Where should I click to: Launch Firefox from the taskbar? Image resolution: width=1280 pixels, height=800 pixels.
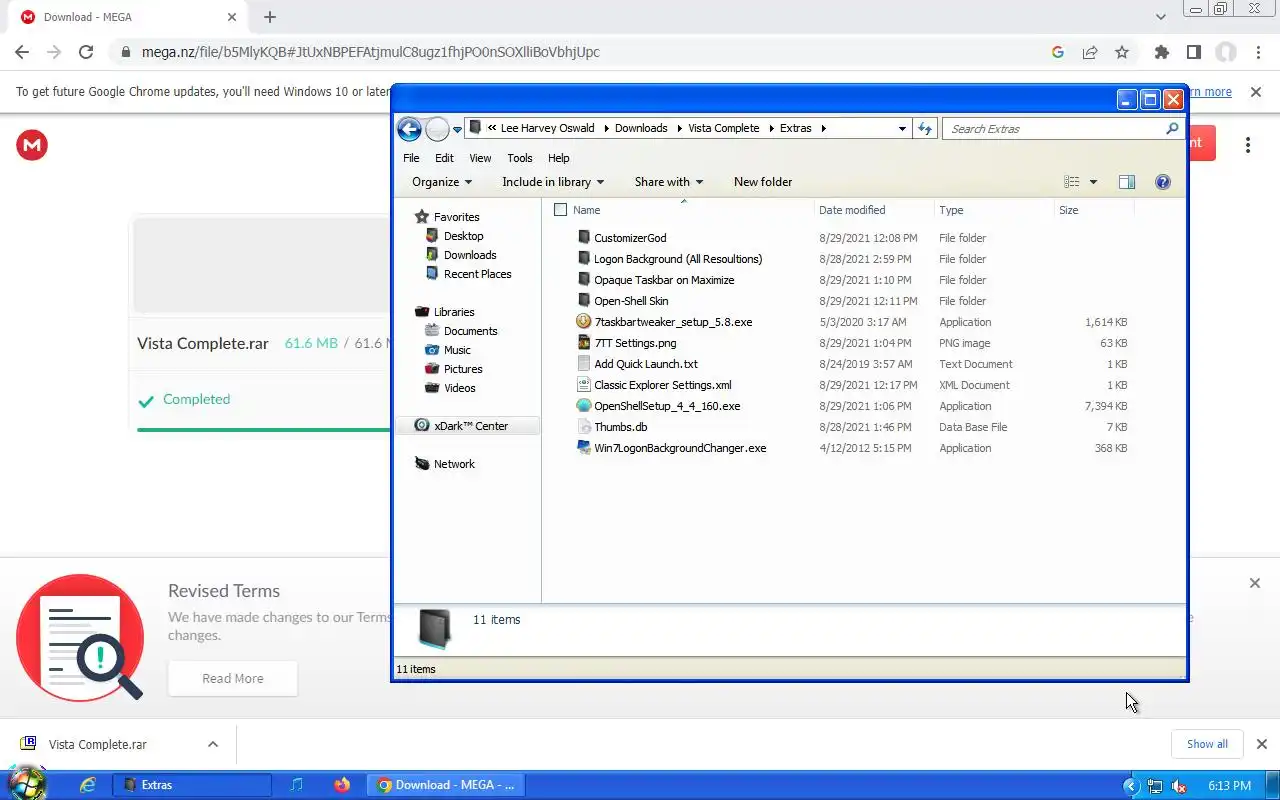[x=342, y=785]
